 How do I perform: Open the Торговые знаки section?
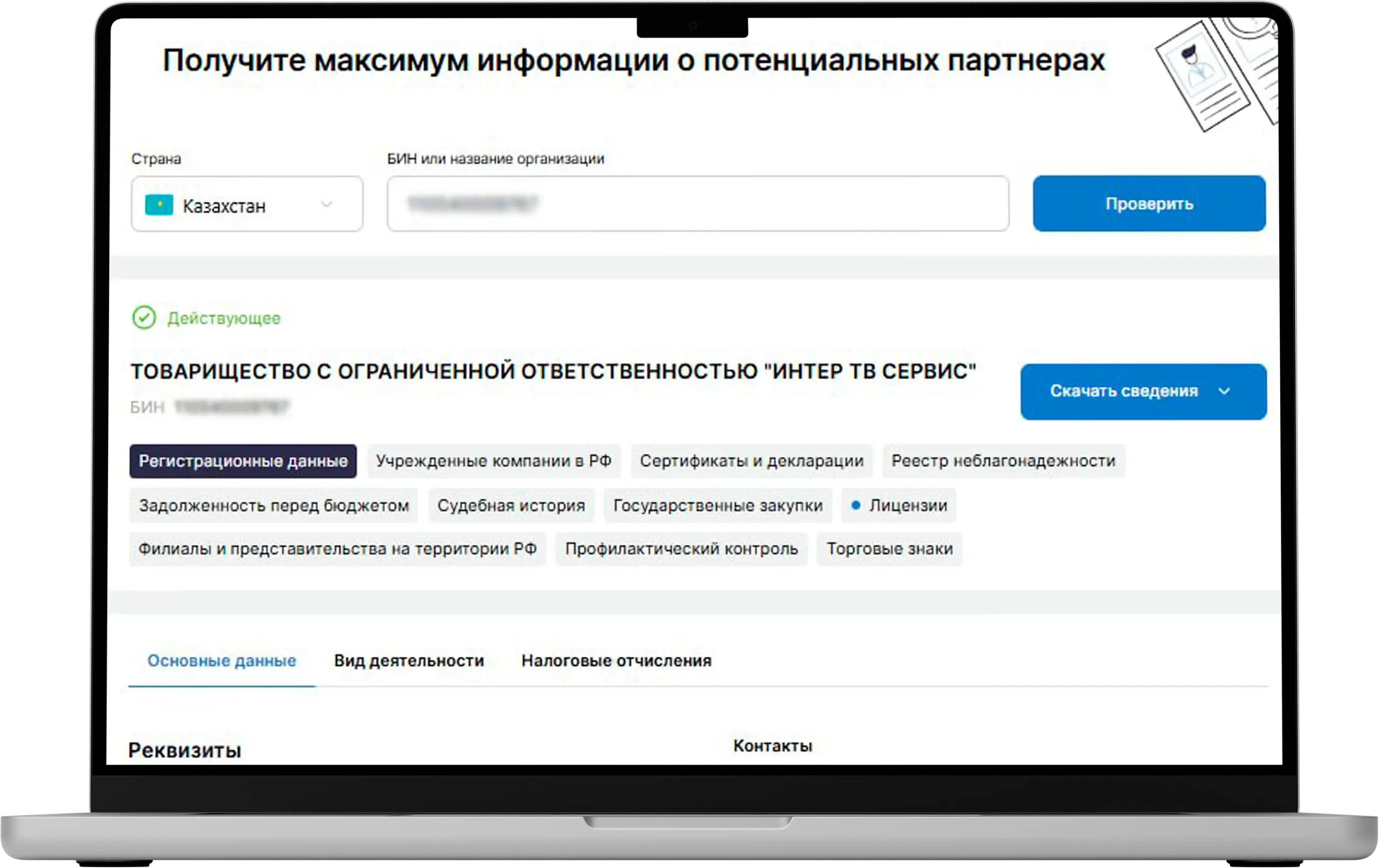(889, 549)
